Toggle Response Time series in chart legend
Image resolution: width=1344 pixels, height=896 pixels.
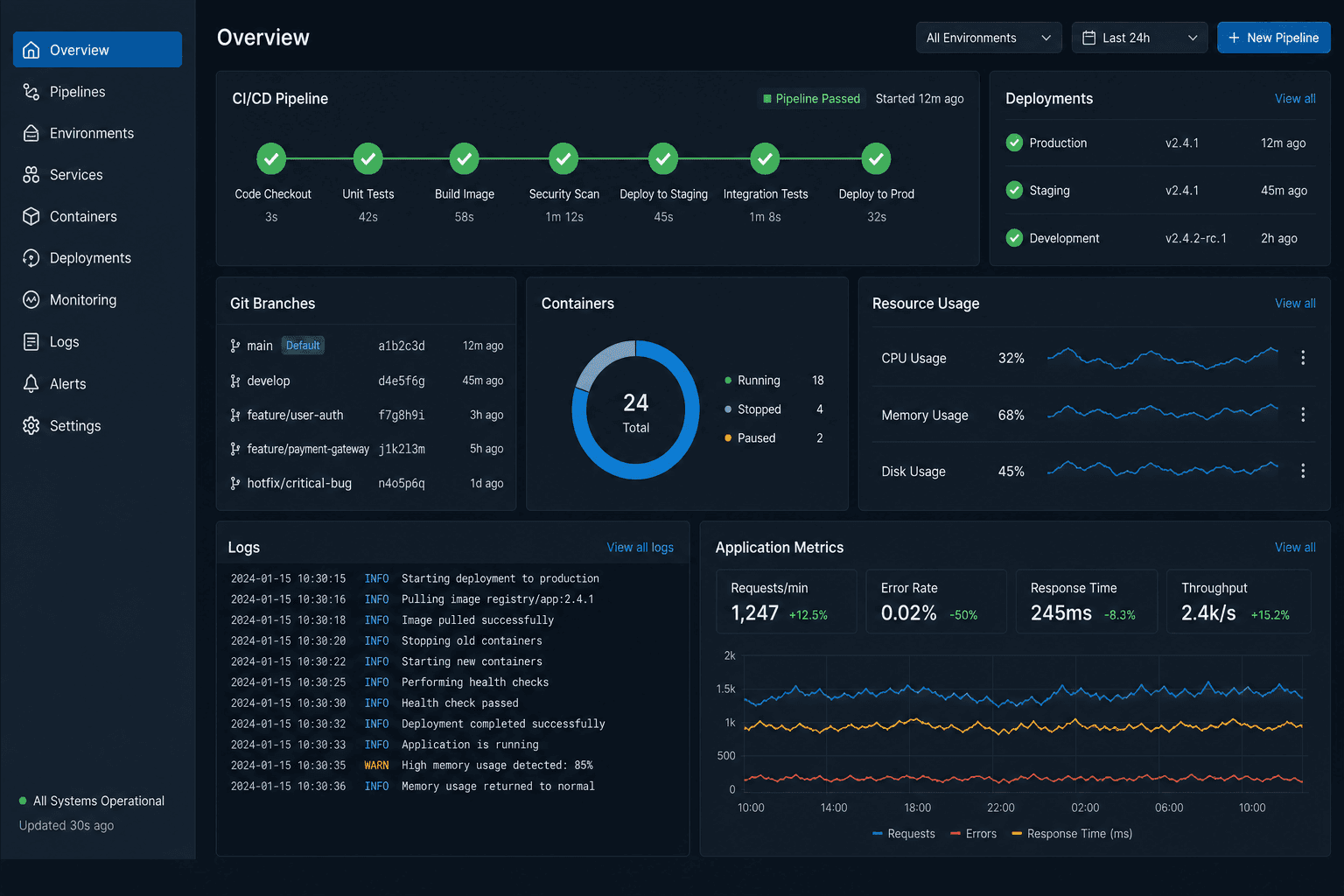1072,834
